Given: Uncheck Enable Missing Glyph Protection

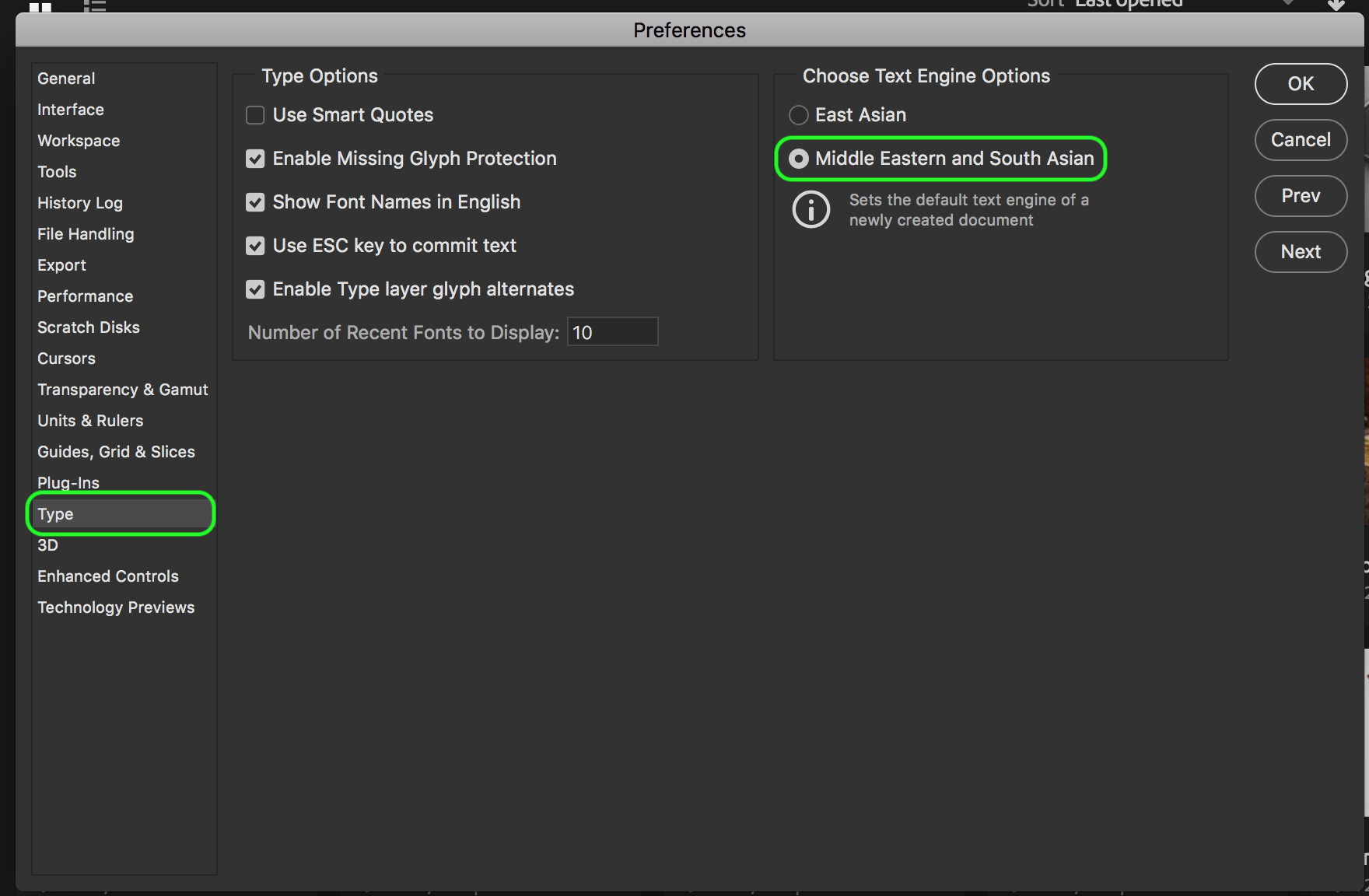Looking at the screenshot, I should pyautogui.click(x=255, y=159).
